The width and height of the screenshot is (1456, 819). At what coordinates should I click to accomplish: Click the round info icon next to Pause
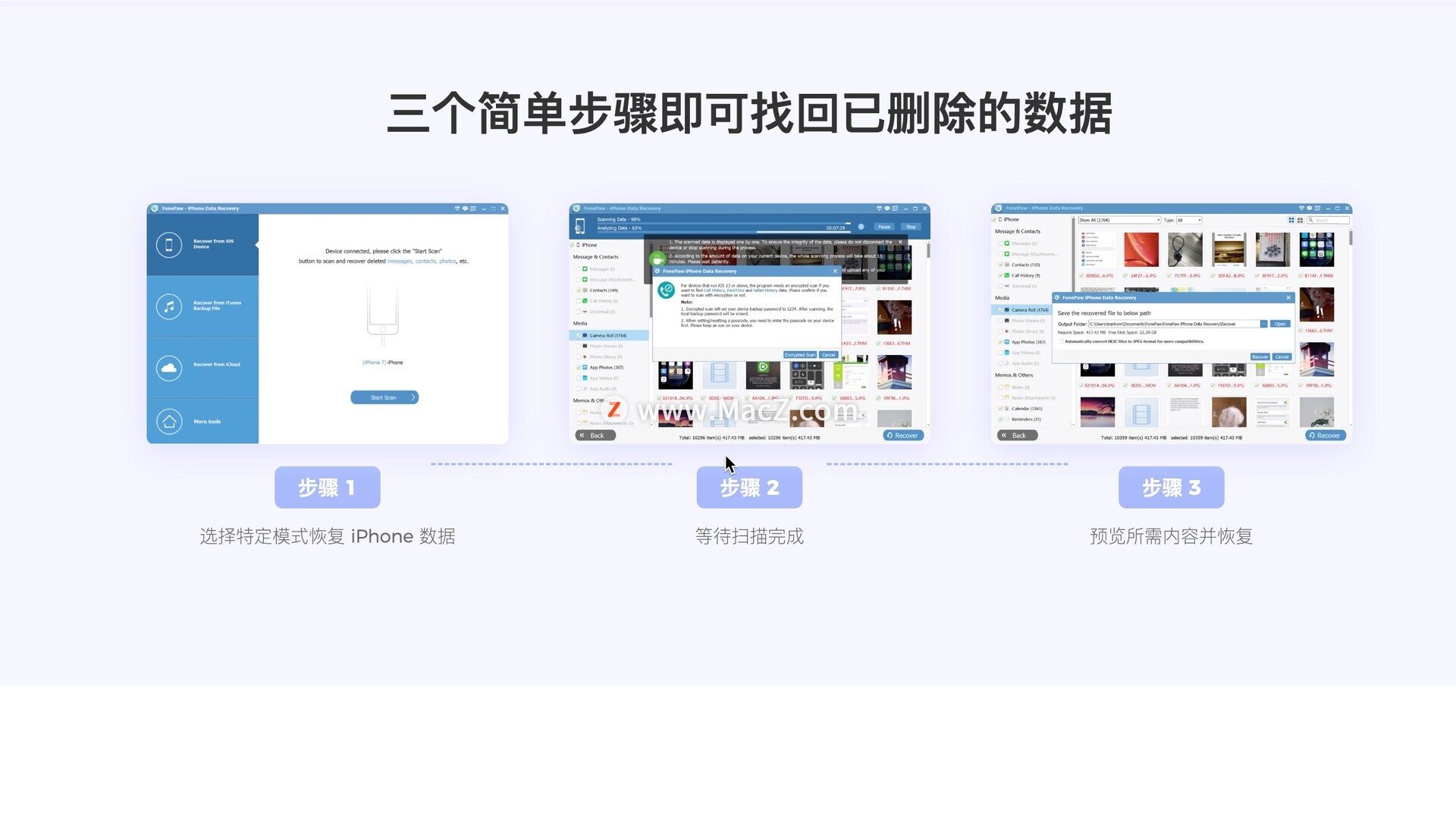pos(861,227)
